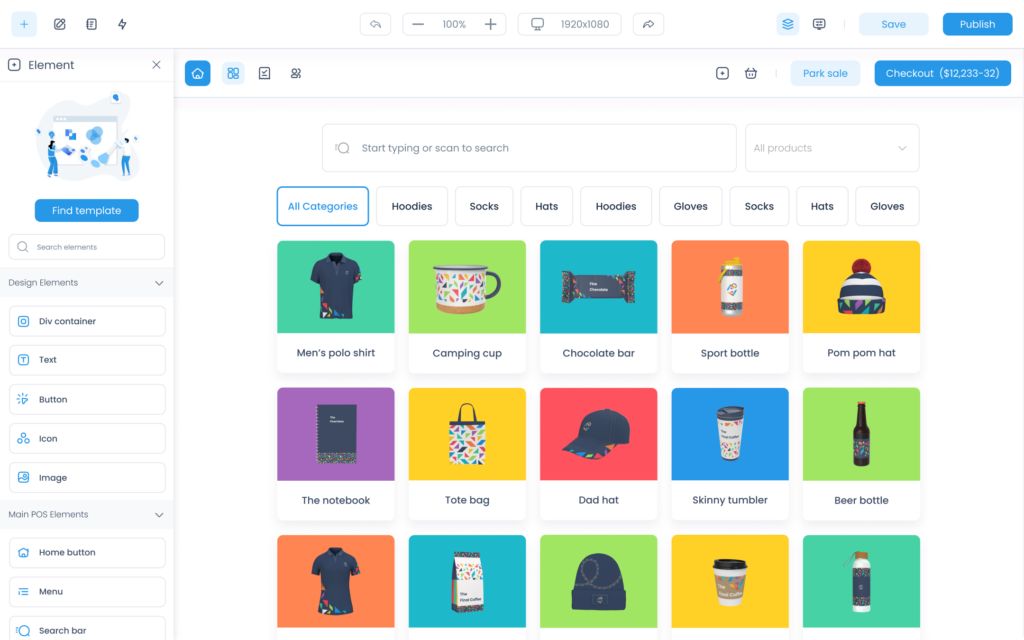Image resolution: width=1024 pixels, height=640 pixels.
Task: Open the customers icon in POS toolbar
Action: tap(296, 73)
